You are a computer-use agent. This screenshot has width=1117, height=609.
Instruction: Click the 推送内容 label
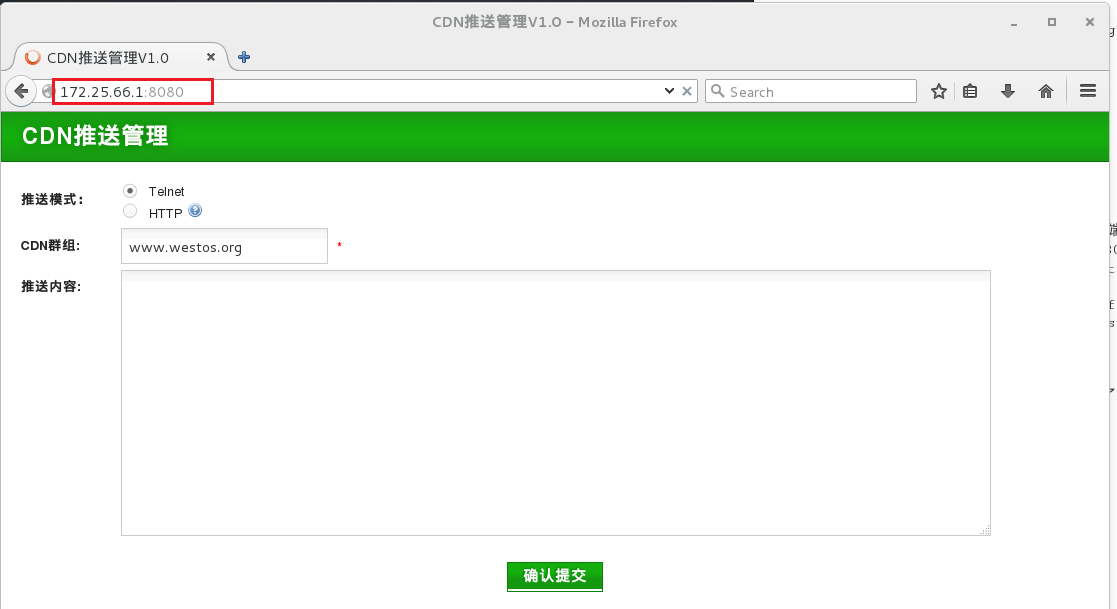click(x=51, y=286)
